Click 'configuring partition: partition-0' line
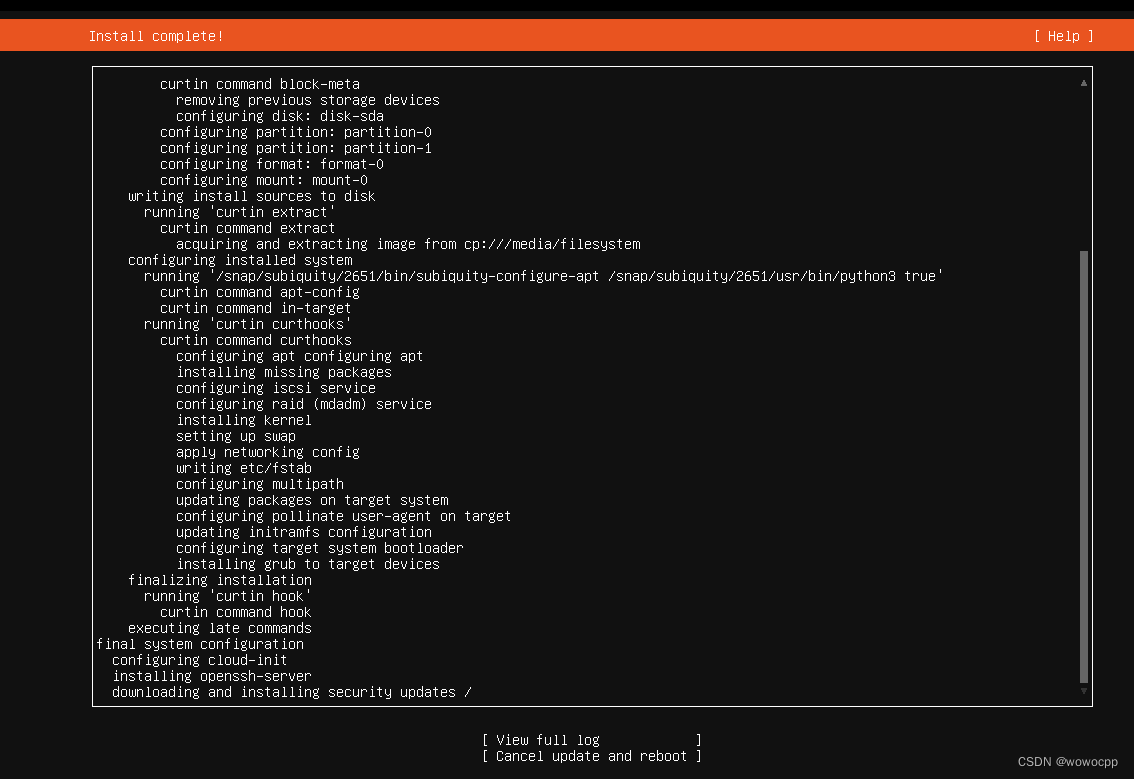Image resolution: width=1134 pixels, height=779 pixels. click(x=296, y=132)
